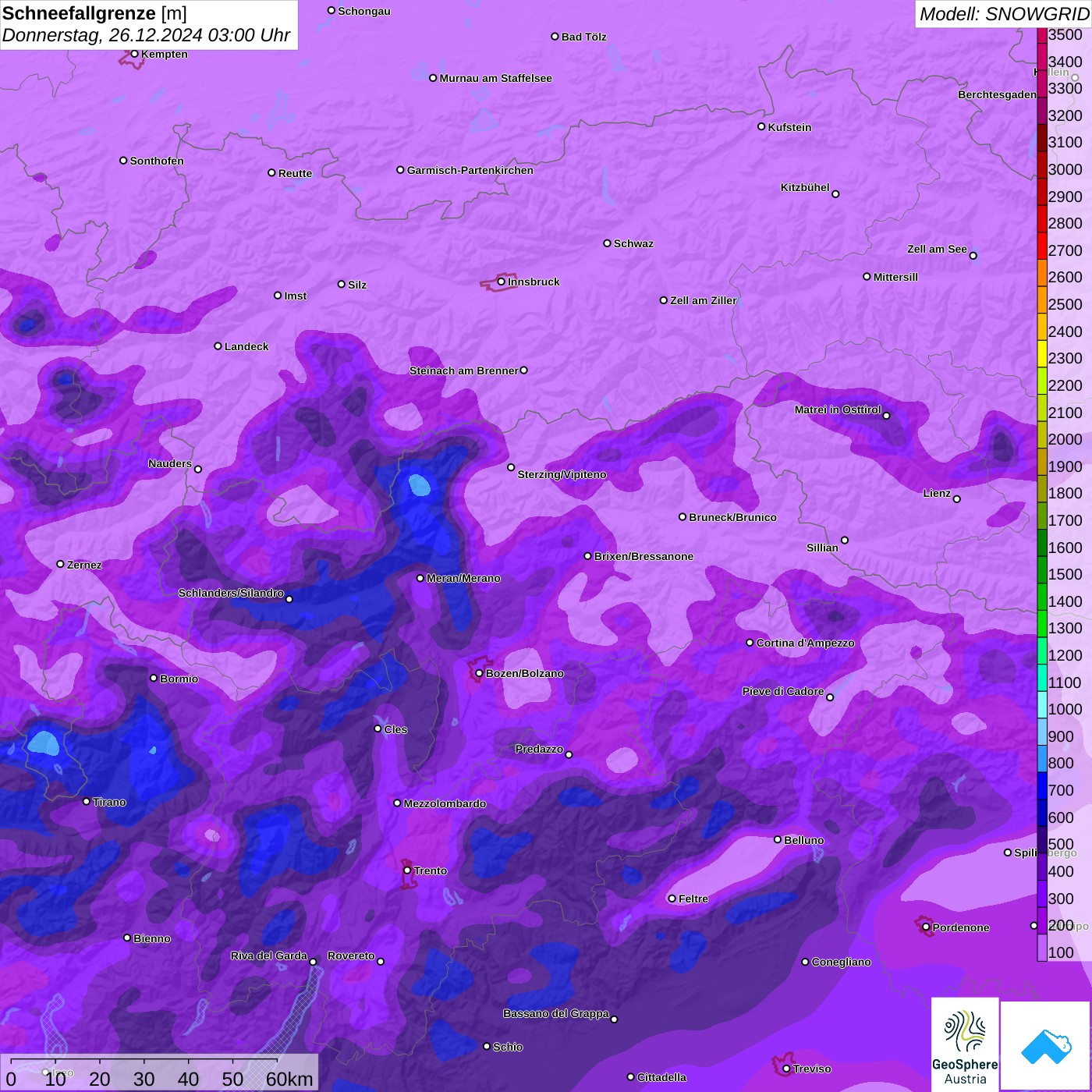This screenshot has height=1092, width=1092.
Task: Click the Reutte label
Action: tap(295, 173)
